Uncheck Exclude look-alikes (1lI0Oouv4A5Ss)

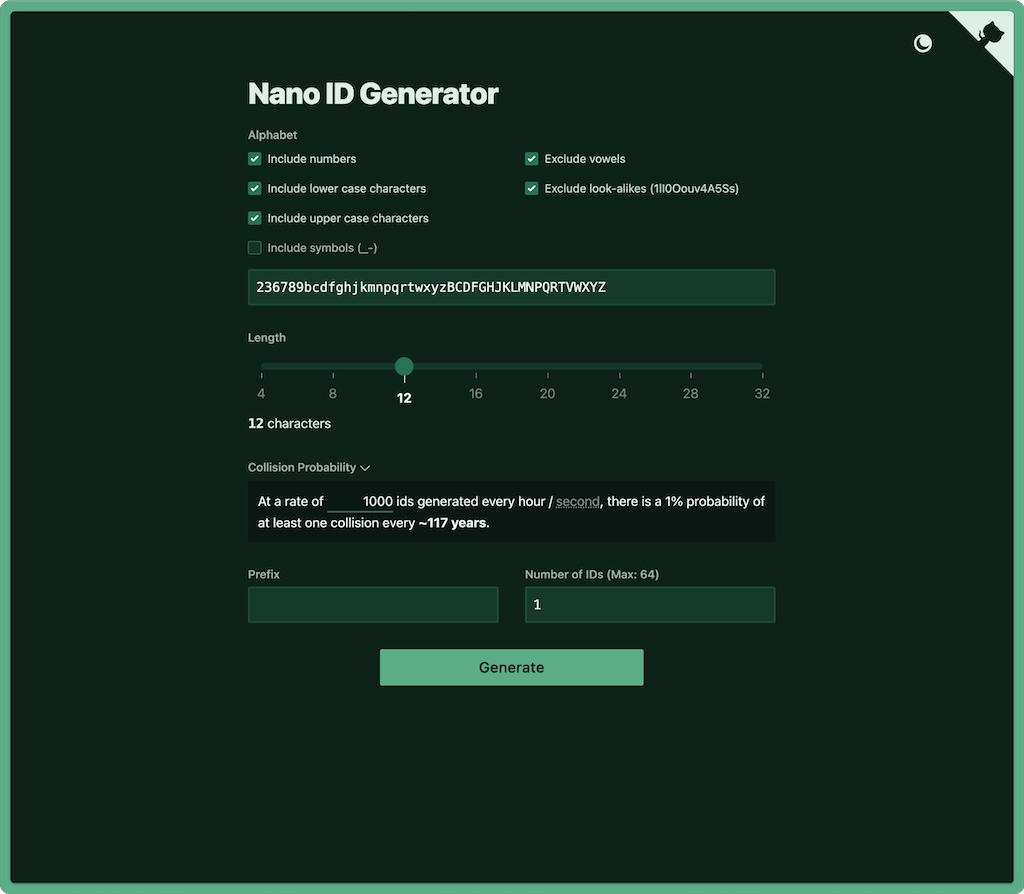(531, 188)
